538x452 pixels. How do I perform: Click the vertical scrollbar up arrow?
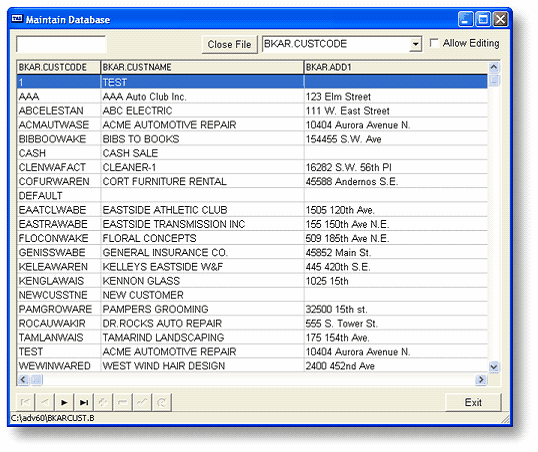tap(494, 67)
